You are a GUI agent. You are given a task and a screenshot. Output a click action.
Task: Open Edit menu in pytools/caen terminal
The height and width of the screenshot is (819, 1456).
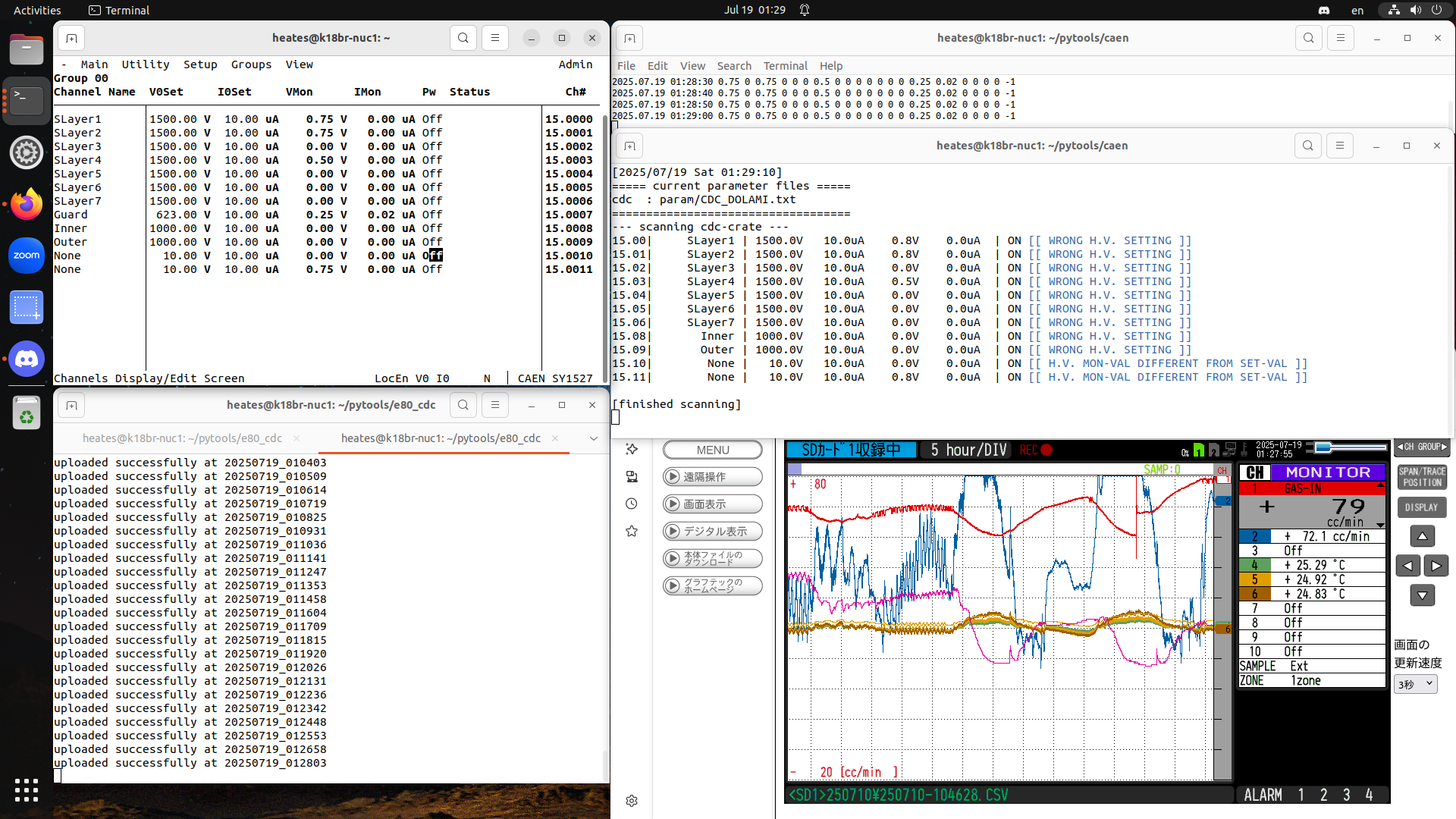click(x=657, y=66)
